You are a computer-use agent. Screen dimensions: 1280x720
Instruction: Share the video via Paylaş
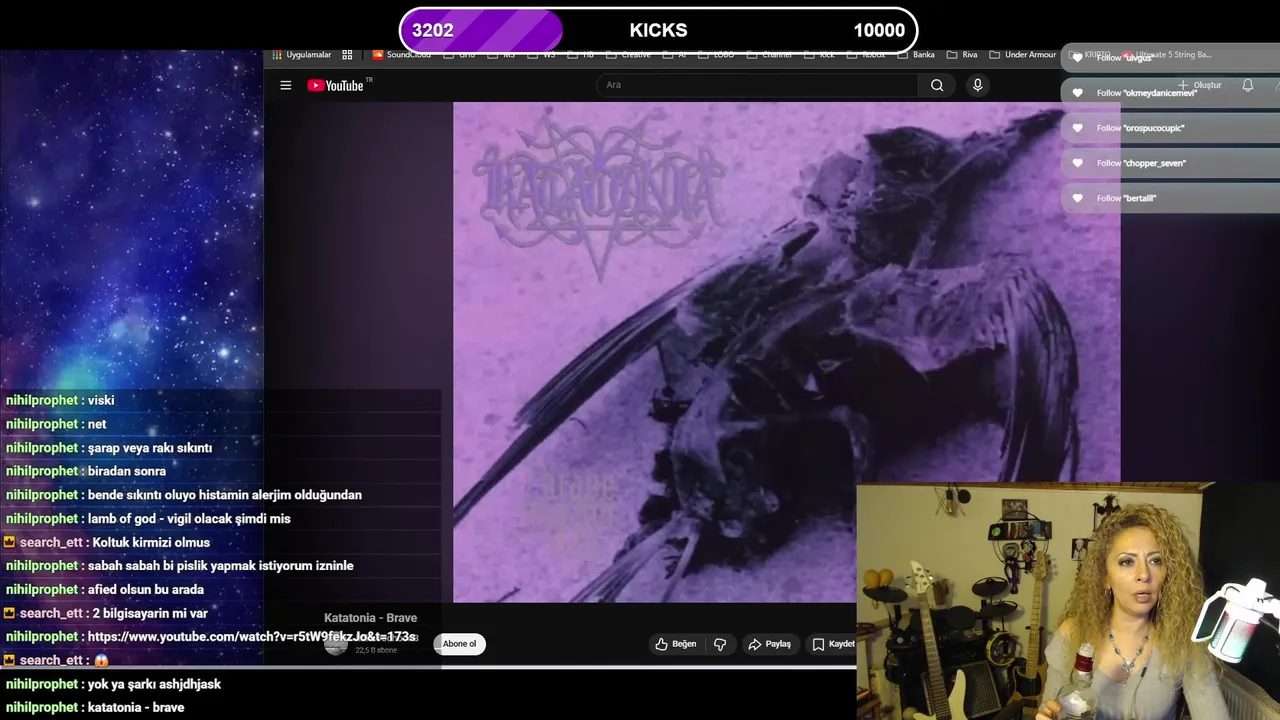pyautogui.click(x=770, y=644)
